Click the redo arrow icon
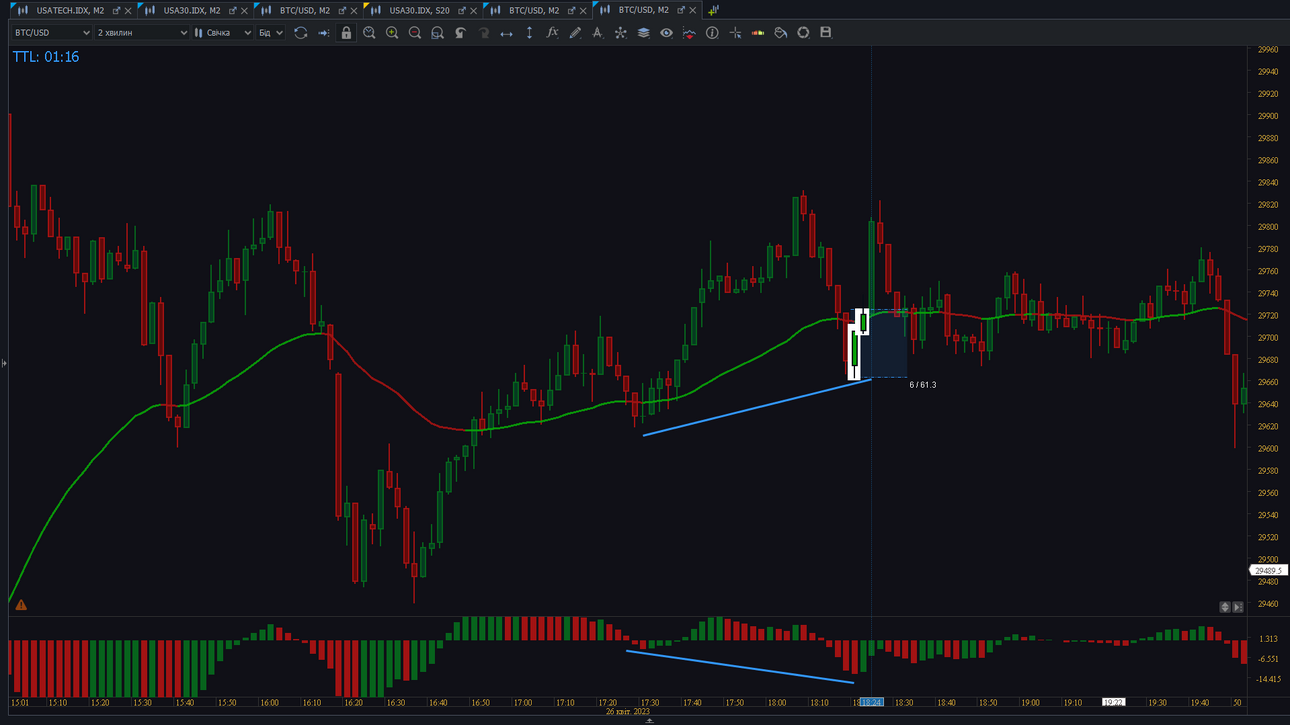The image size is (1290, 725). click(483, 33)
